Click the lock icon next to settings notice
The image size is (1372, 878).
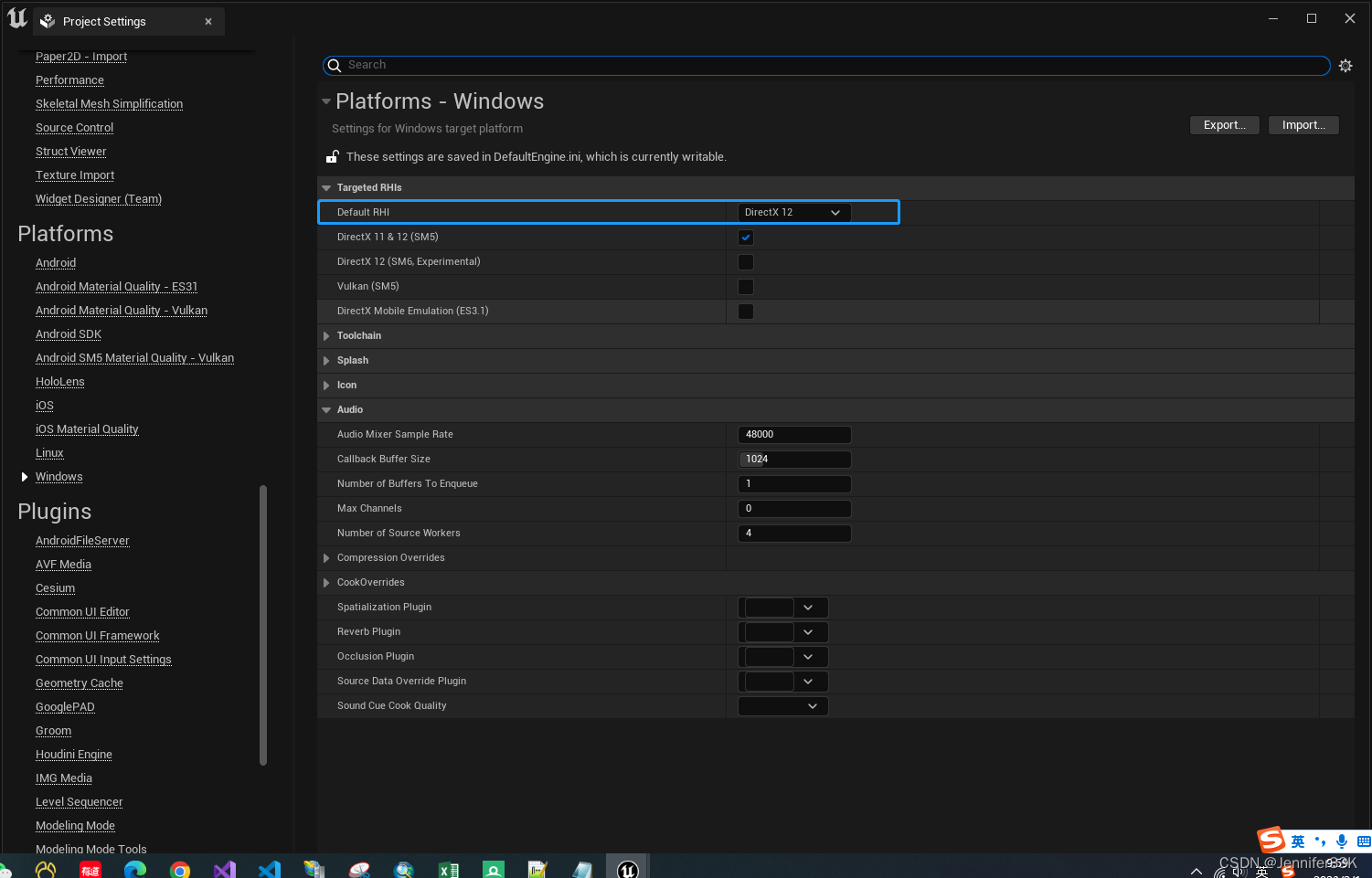(x=332, y=156)
